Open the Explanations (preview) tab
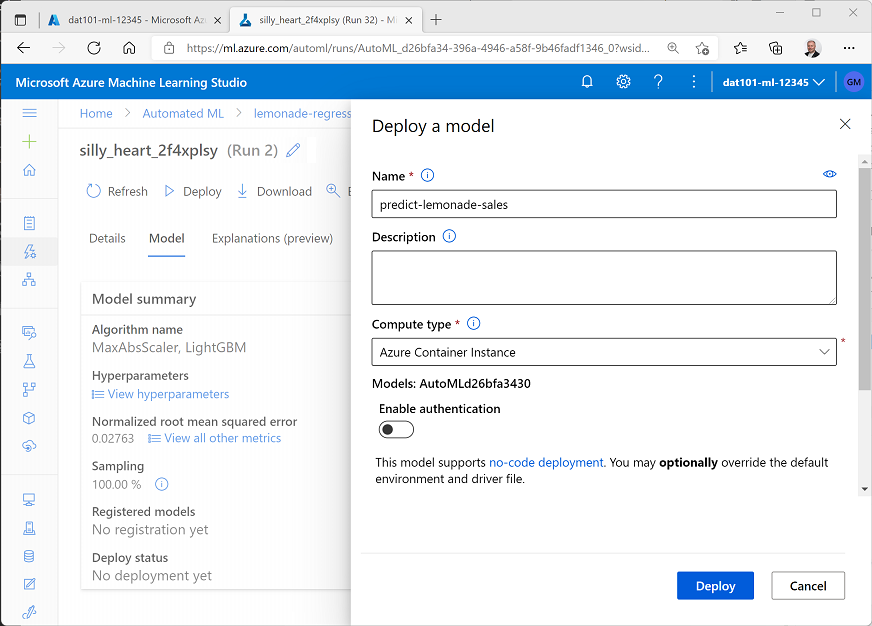Image resolution: width=872 pixels, height=626 pixels. [x=272, y=238]
